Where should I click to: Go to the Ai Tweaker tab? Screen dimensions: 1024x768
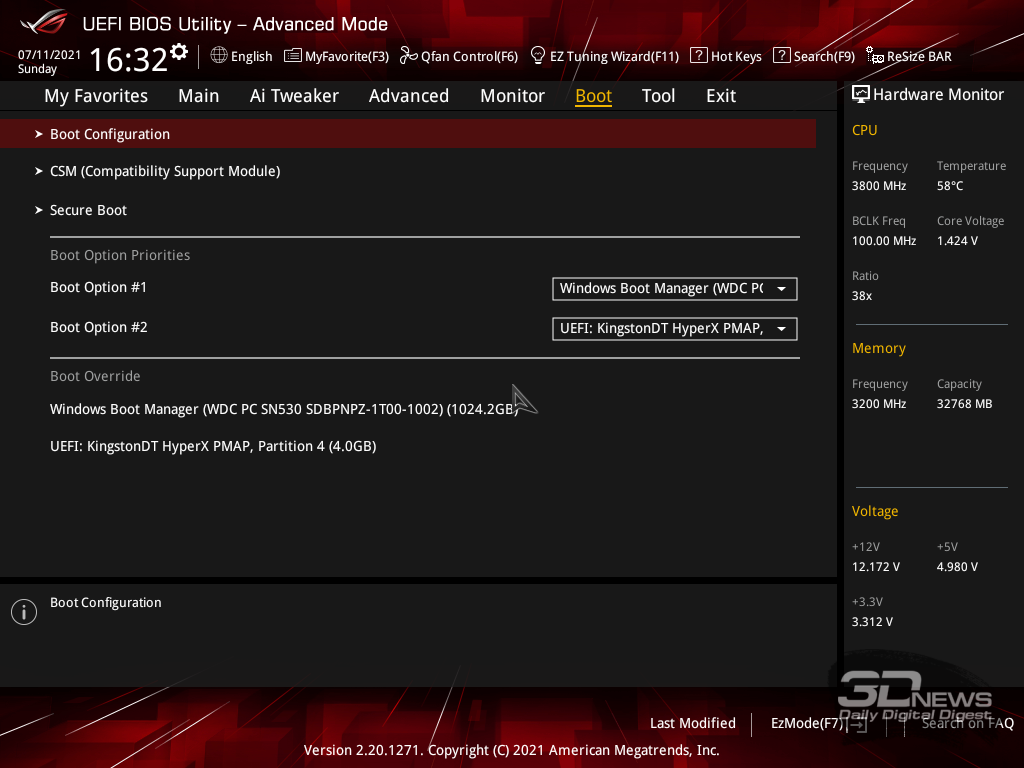(294, 96)
